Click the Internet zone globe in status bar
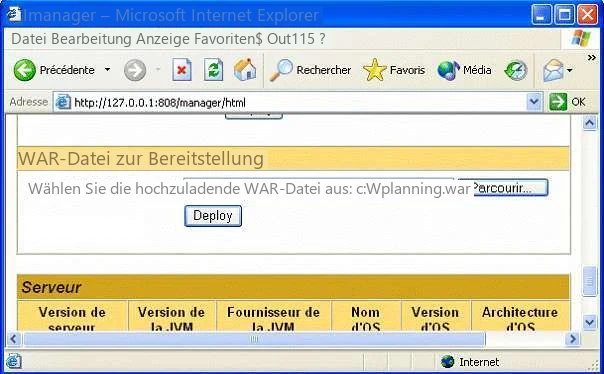 click(448, 362)
